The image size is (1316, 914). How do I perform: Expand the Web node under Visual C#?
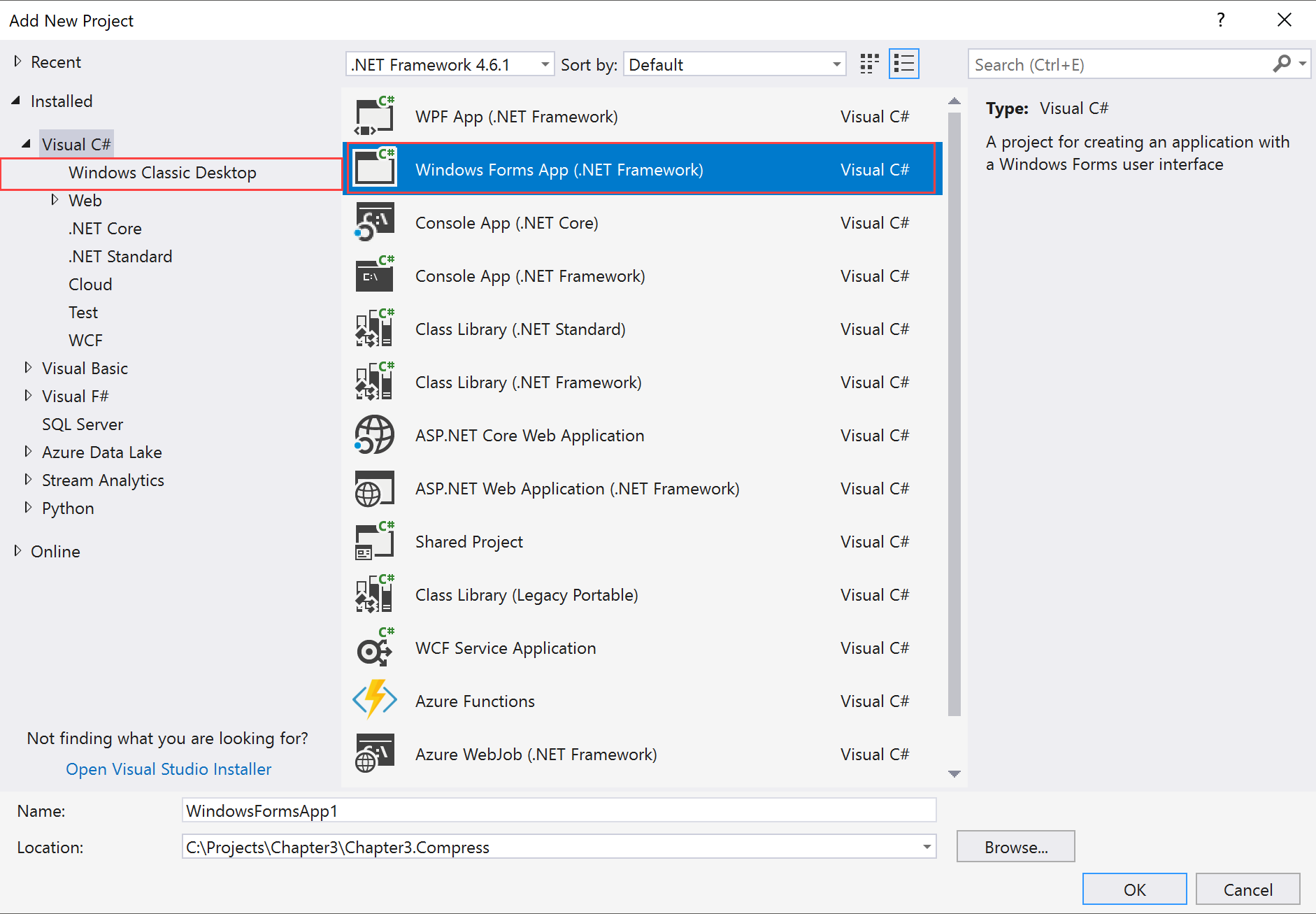coord(55,200)
